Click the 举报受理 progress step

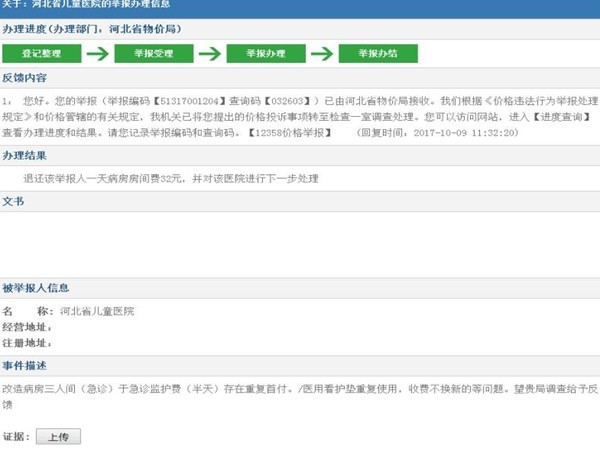(154, 54)
